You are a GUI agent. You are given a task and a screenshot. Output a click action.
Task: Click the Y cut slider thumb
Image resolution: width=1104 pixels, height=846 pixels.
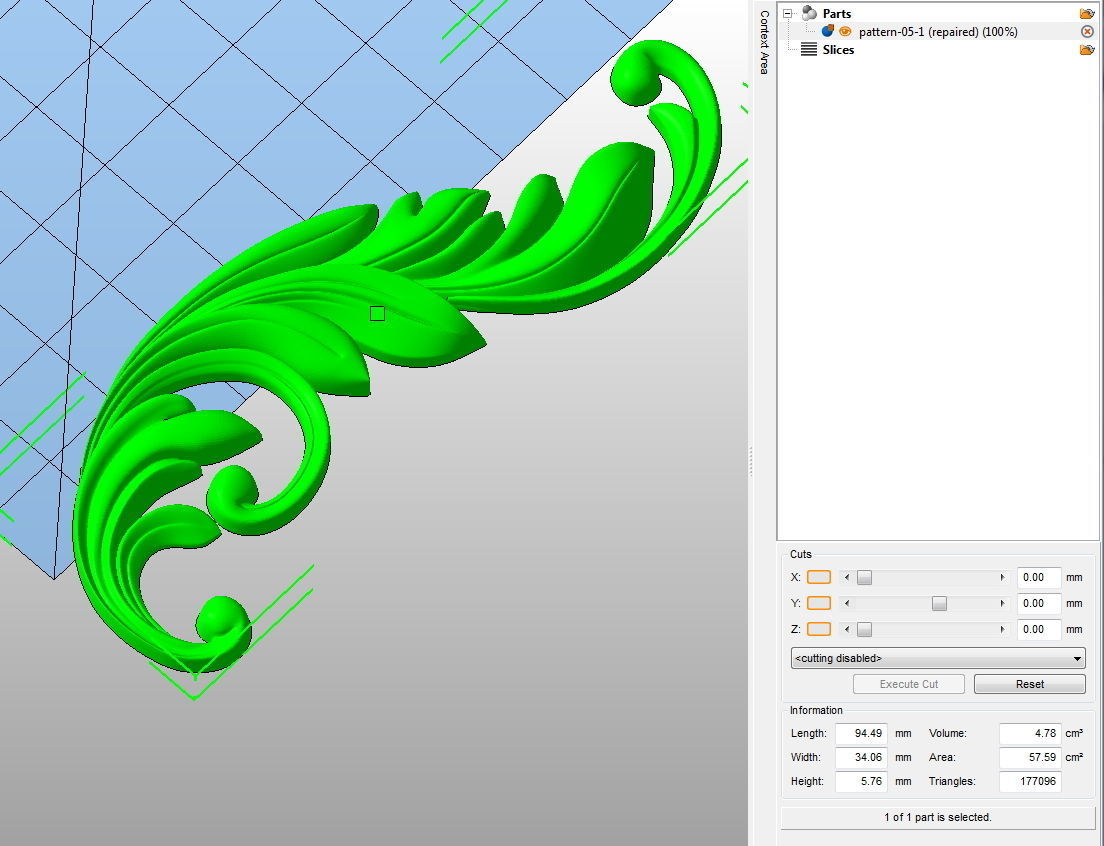pos(939,603)
